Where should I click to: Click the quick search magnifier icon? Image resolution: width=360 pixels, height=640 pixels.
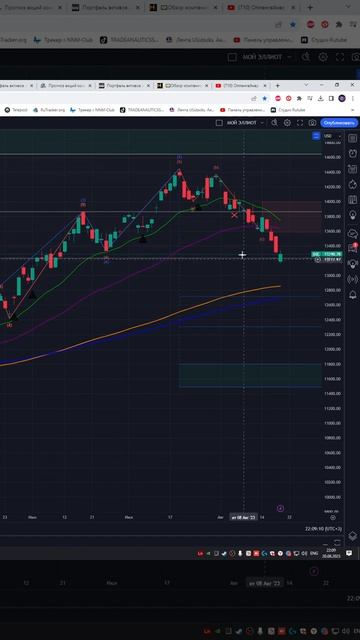(x=274, y=122)
